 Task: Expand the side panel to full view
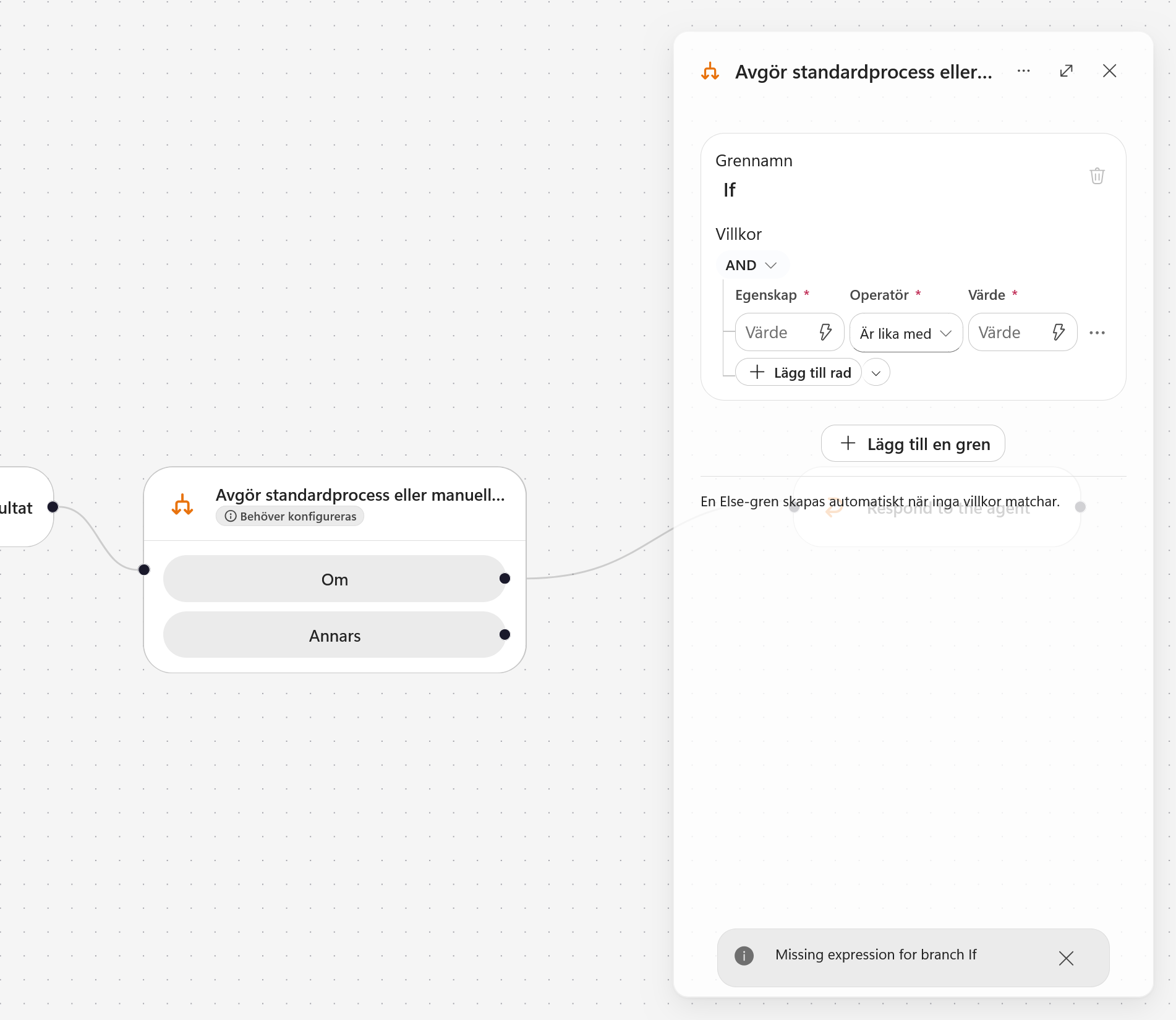(1066, 71)
